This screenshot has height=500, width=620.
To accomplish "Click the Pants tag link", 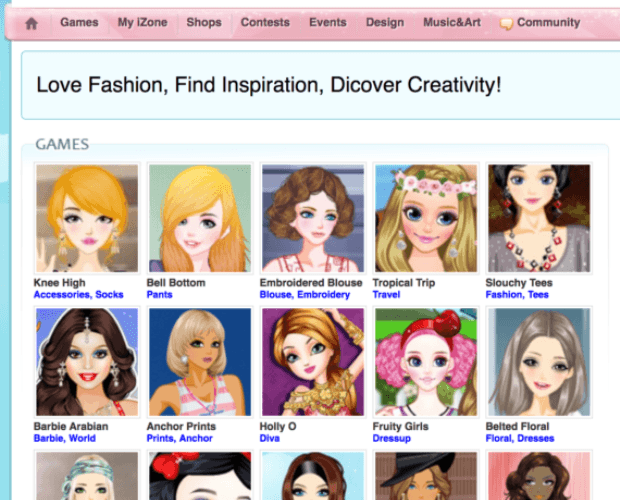I will pyautogui.click(x=159, y=295).
